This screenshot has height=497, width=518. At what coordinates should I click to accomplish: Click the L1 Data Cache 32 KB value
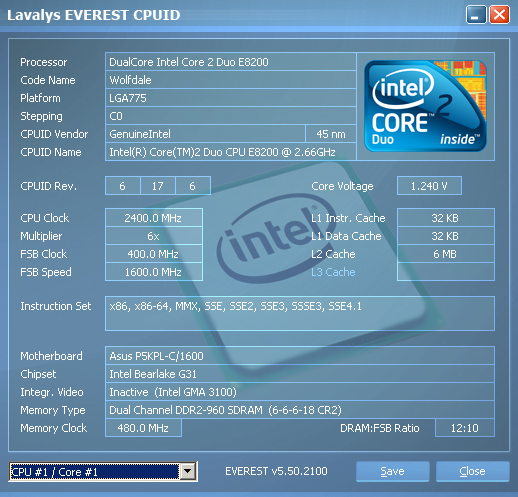pyautogui.click(x=446, y=236)
